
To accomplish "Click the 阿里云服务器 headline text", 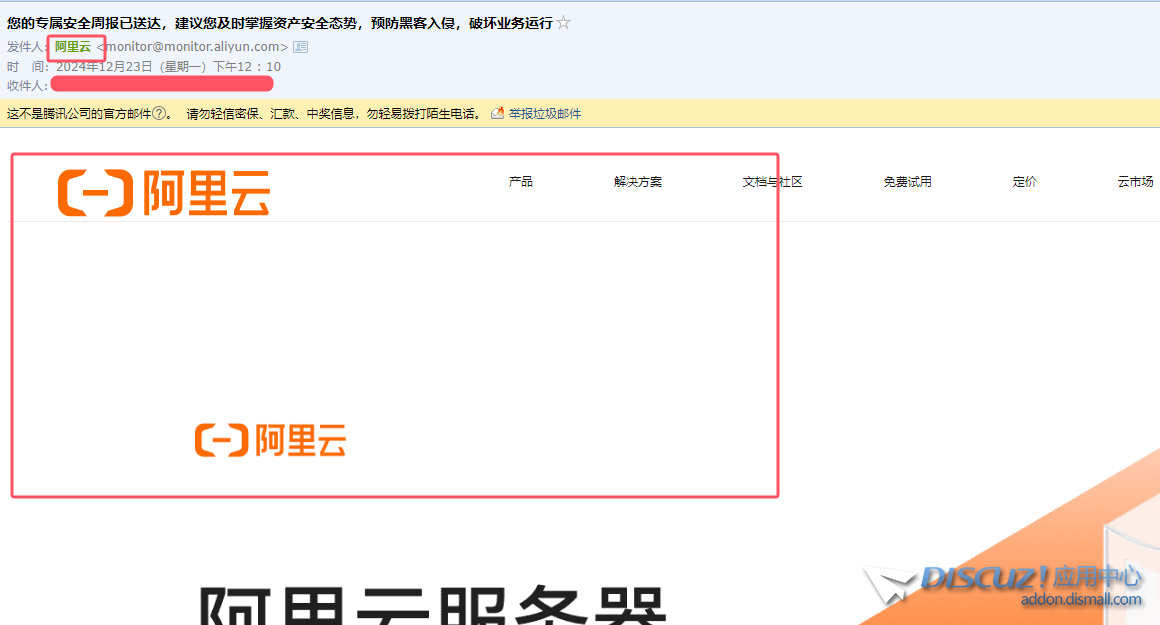I will click(433, 605).
